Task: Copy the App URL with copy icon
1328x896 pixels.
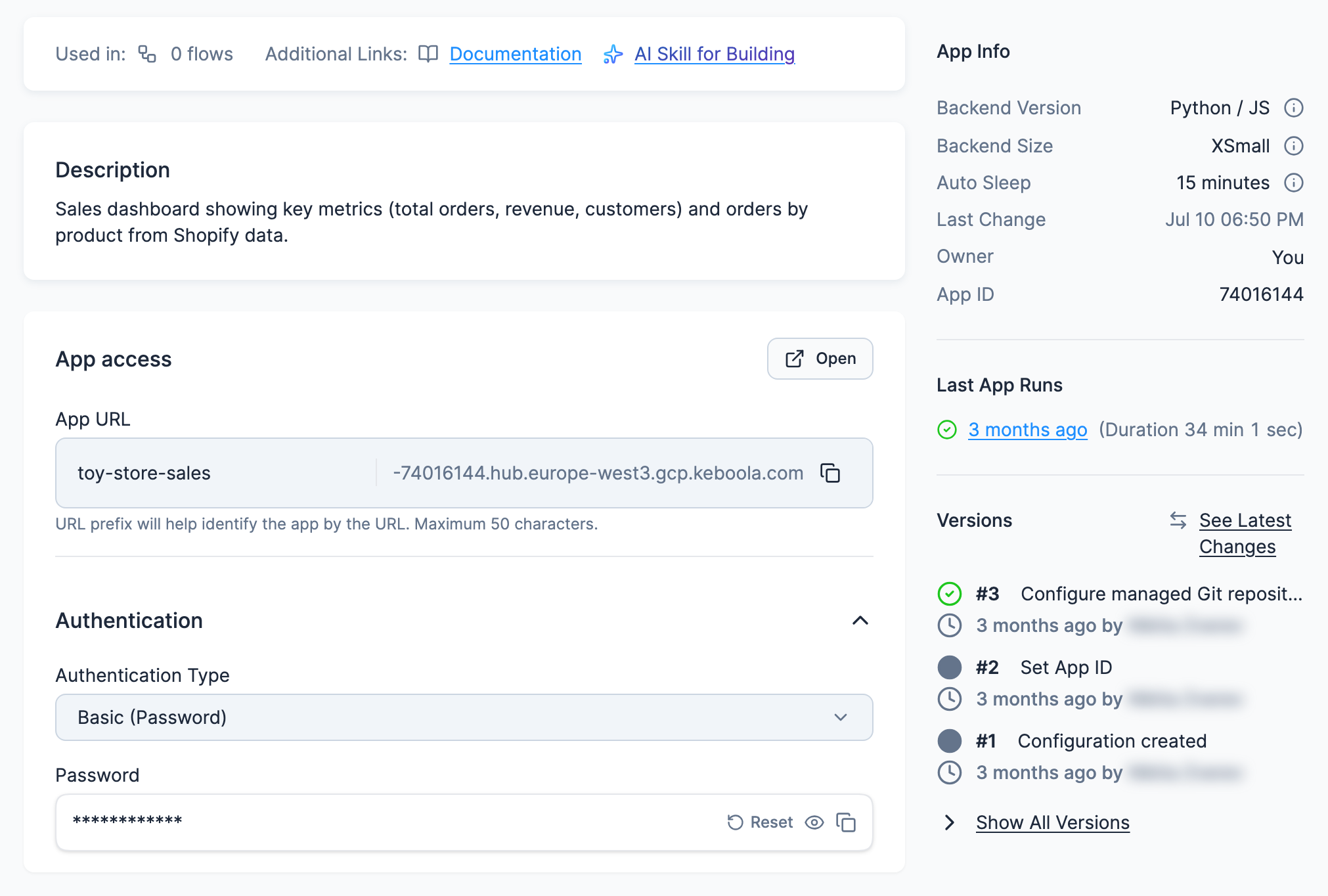Action: [830, 473]
